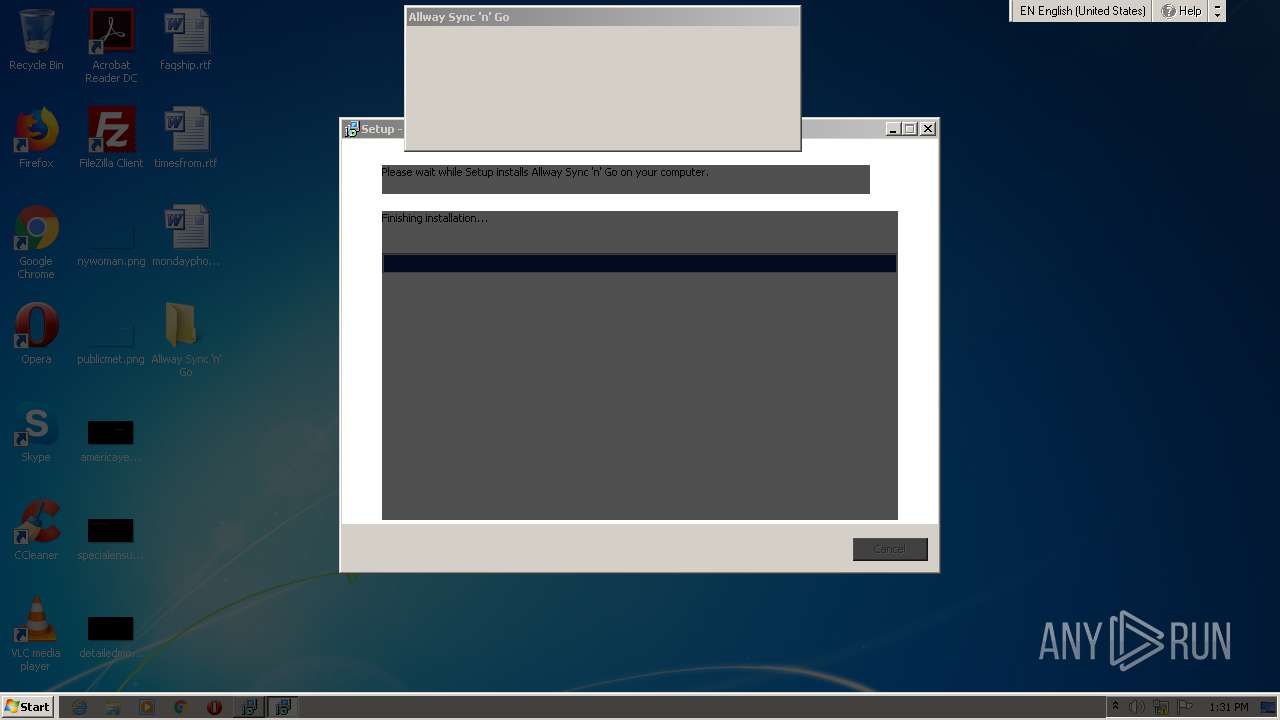Screen dimensions: 1280x720
Task: Open the volume tray icon
Action: [1138, 707]
